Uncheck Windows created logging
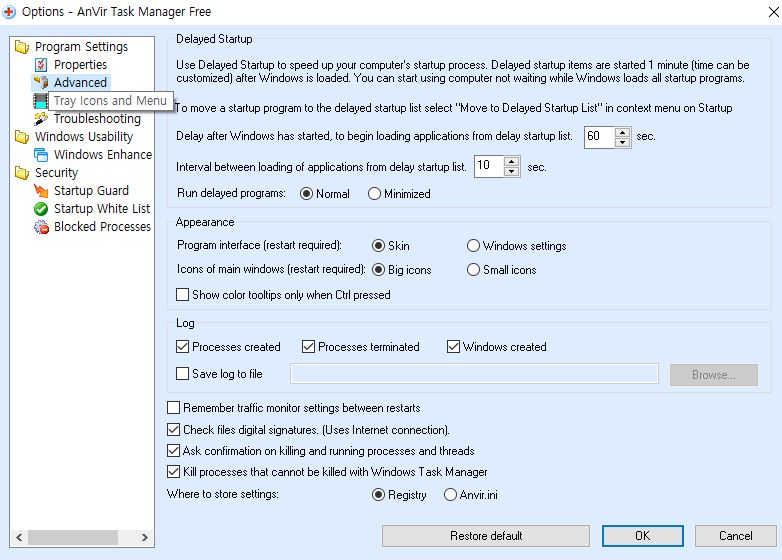 click(x=453, y=347)
